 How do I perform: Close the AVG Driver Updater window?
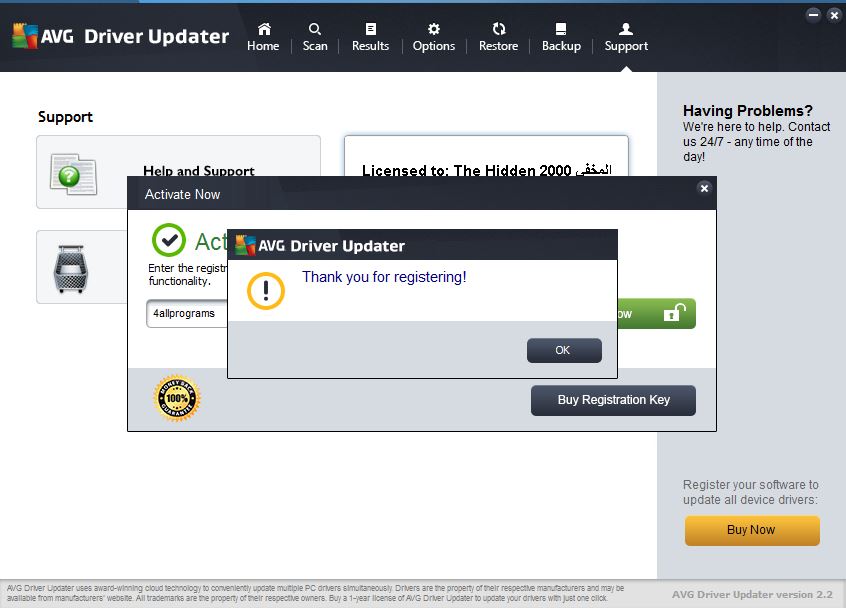coord(834,15)
